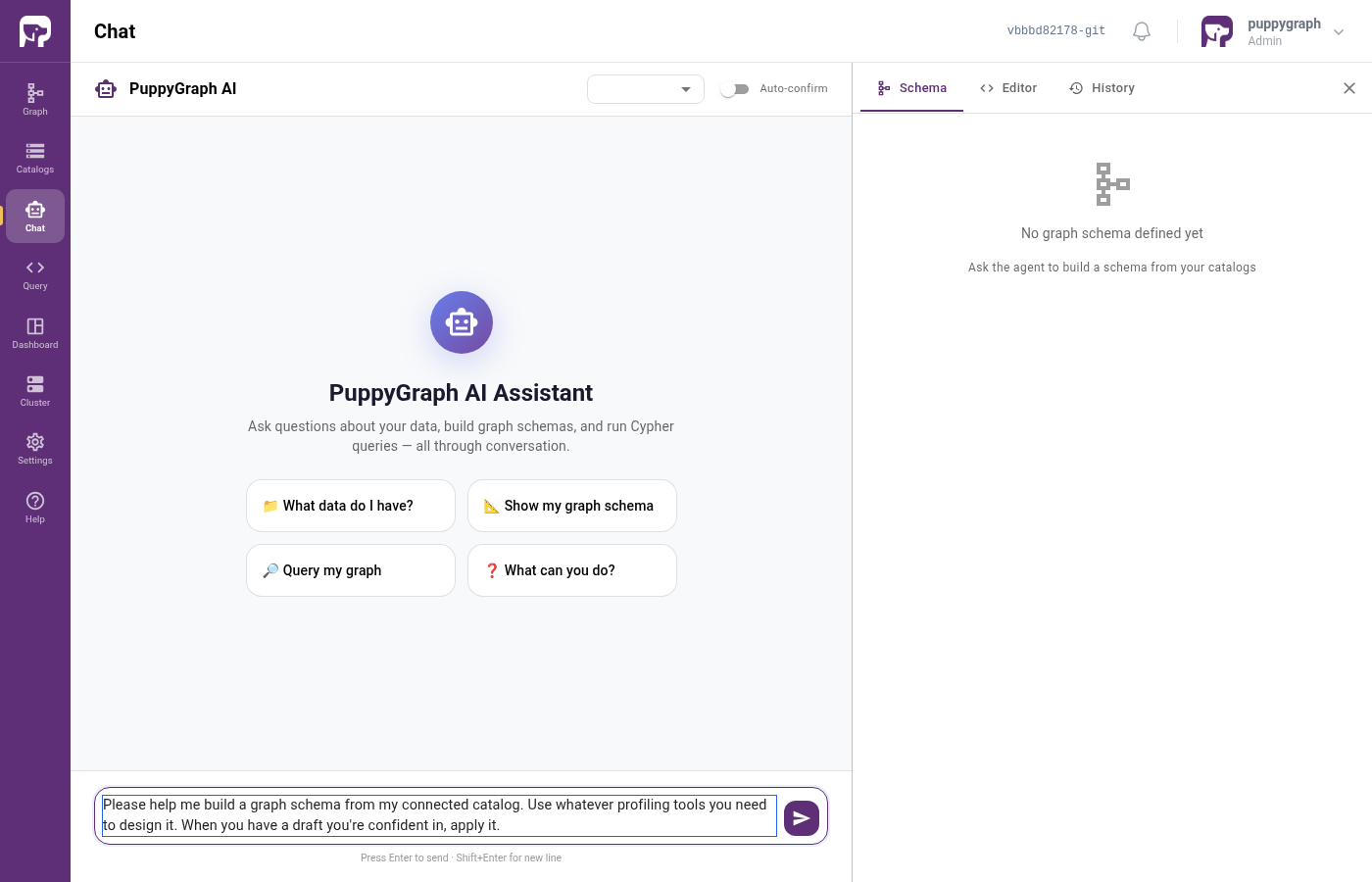Click 'Show my graph schema' suggestion
The width and height of the screenshot is (1372, 882).
tap(572, 506)
